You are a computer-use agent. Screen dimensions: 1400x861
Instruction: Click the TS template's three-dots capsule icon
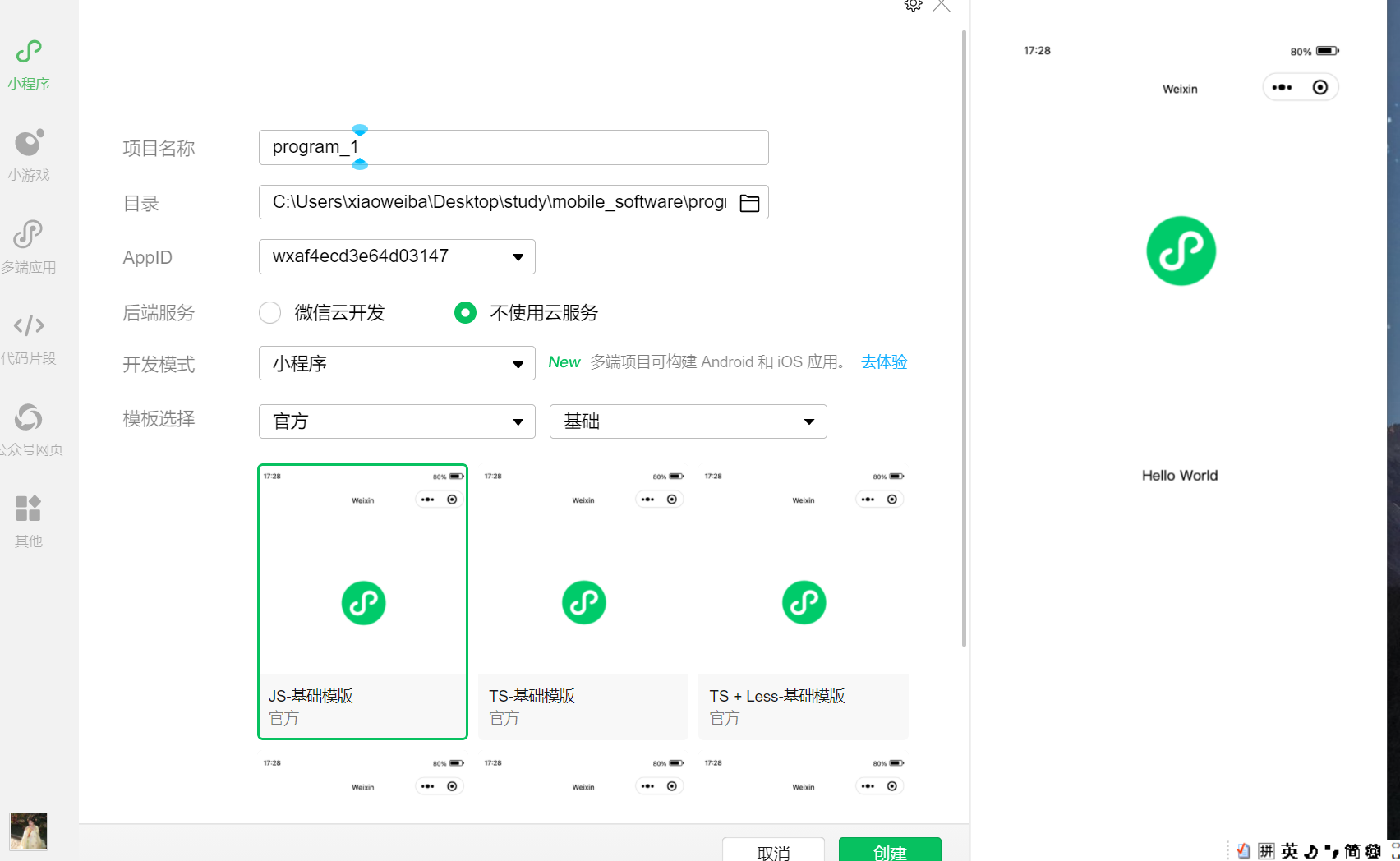pos(648,500)
